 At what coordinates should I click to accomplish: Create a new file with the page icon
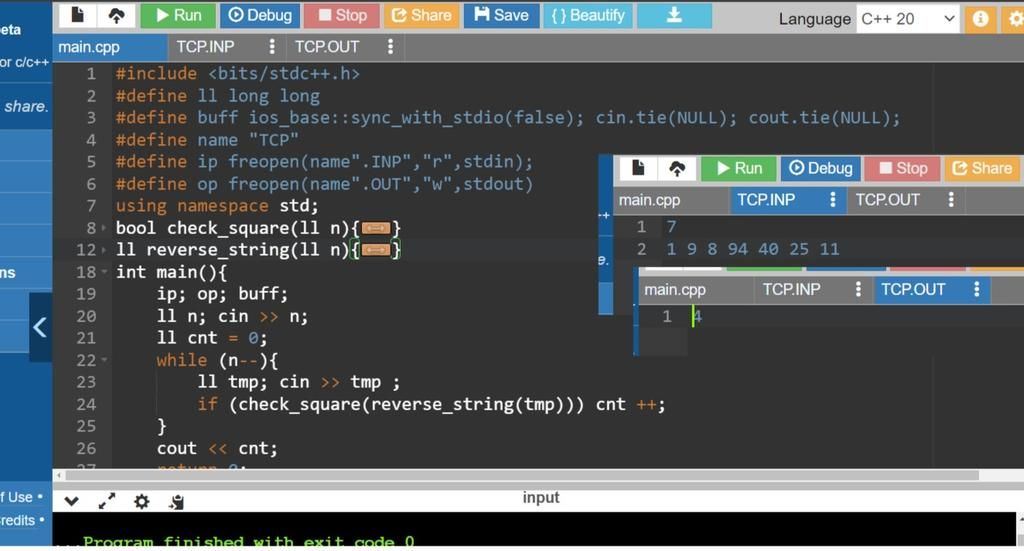pyautogui.click(x=77, y=15)
